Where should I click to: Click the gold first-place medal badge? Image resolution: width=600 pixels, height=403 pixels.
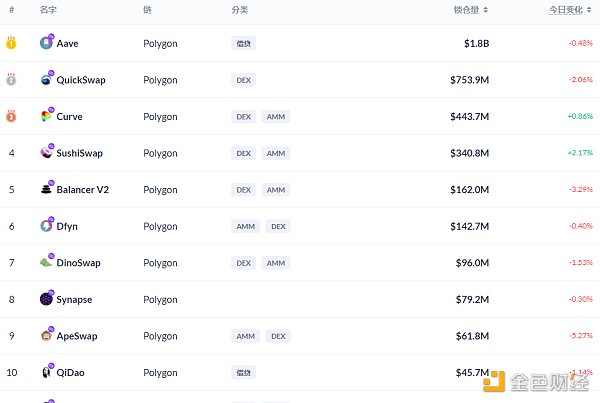(11, 43)
